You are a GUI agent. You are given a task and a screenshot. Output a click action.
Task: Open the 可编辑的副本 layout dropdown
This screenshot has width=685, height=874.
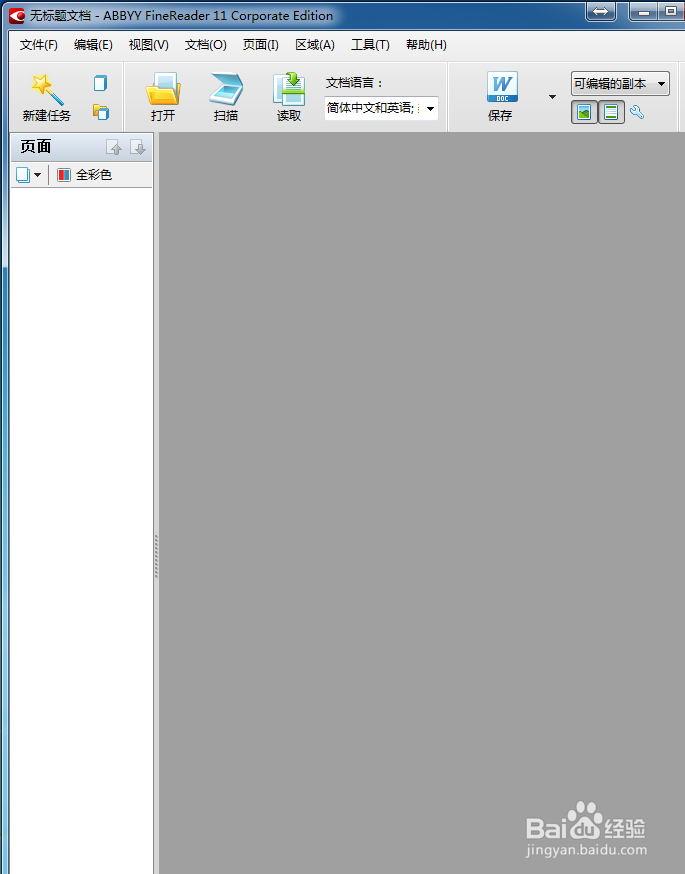(x=620, y=84)
